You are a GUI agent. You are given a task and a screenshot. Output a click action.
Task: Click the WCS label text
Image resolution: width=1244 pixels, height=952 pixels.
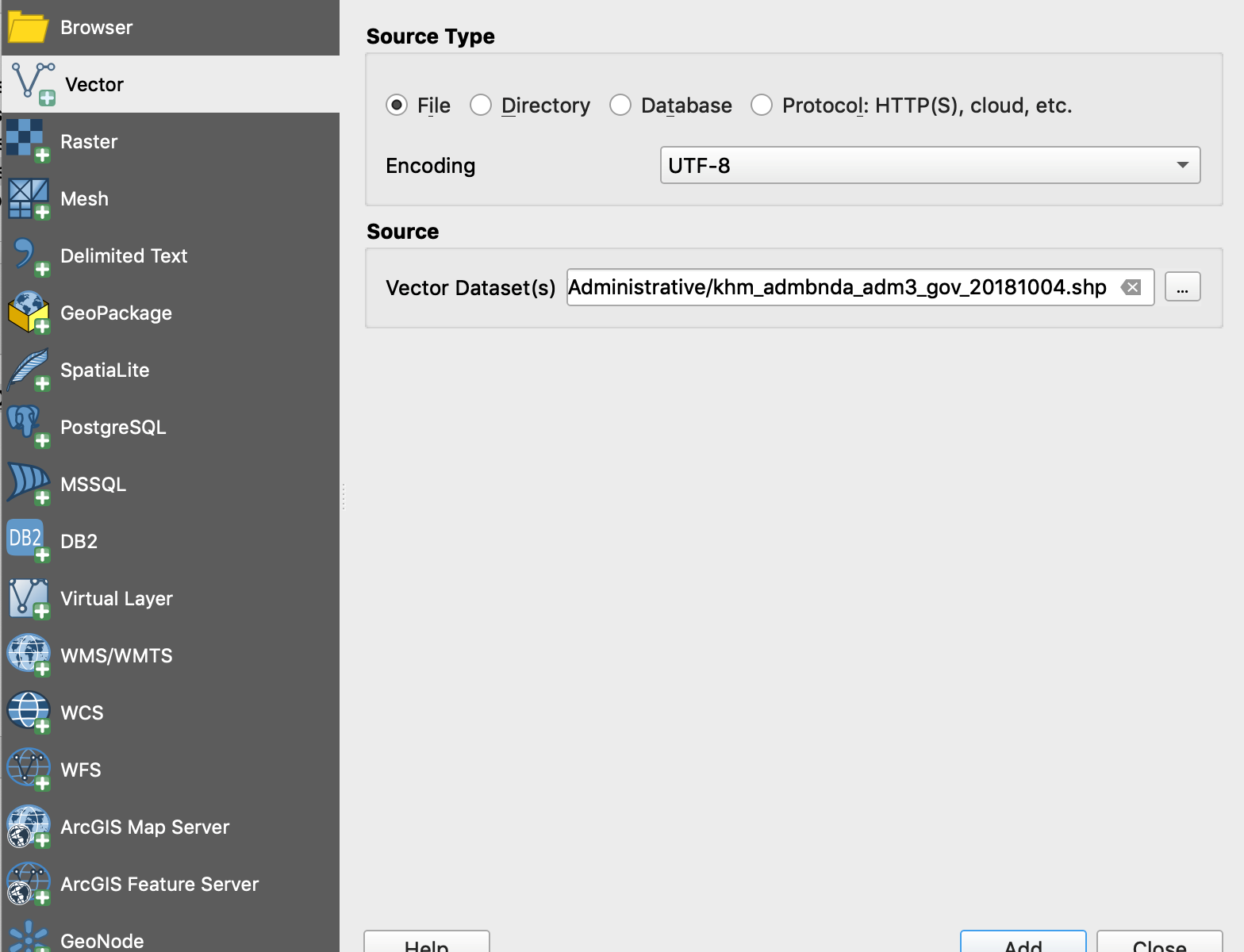(82, 712)
